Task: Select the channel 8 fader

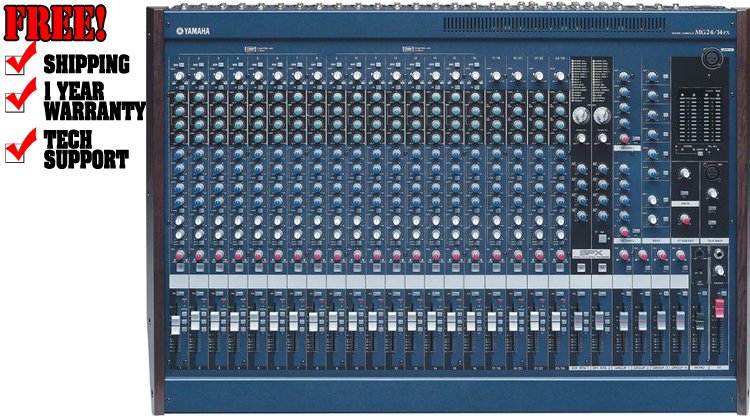Action: pos(313,322)
